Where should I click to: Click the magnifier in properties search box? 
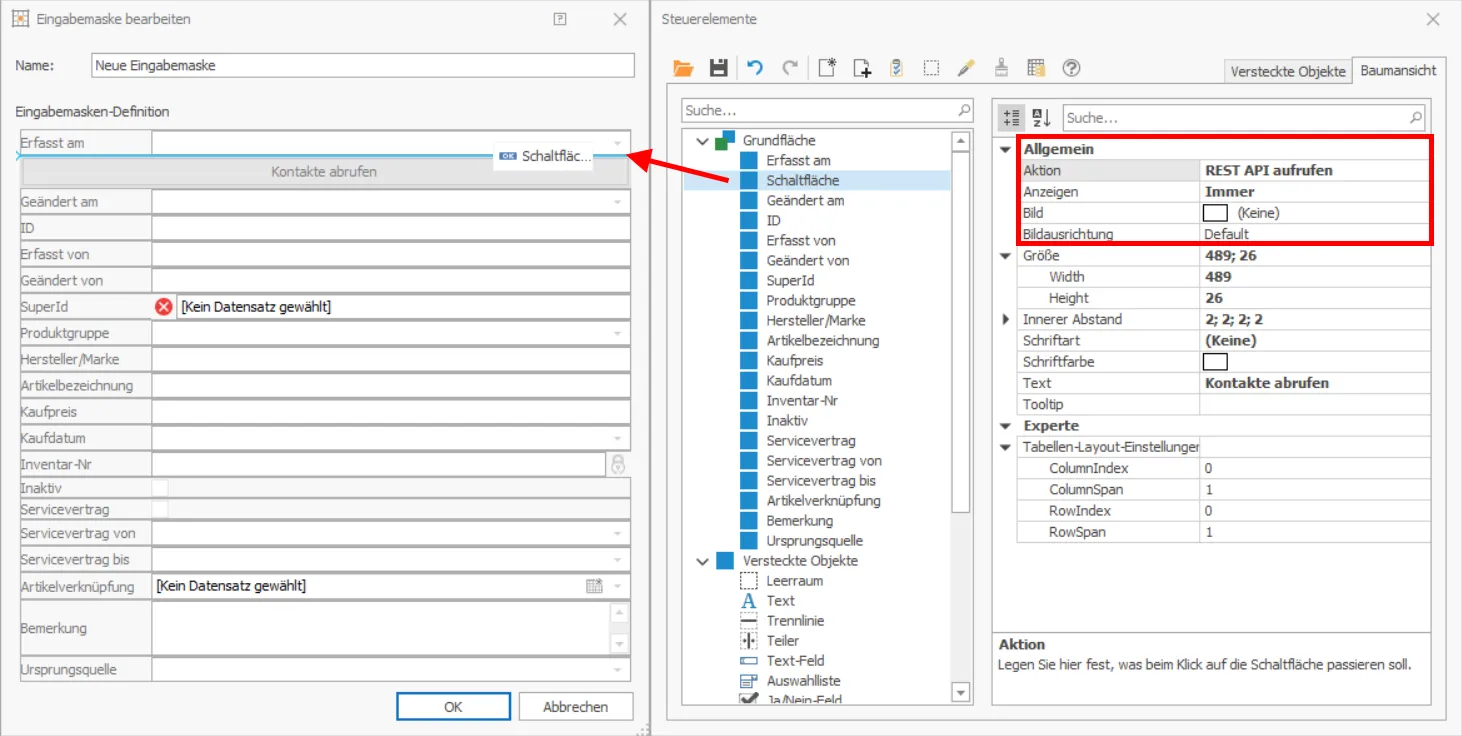click(1416, 118)
